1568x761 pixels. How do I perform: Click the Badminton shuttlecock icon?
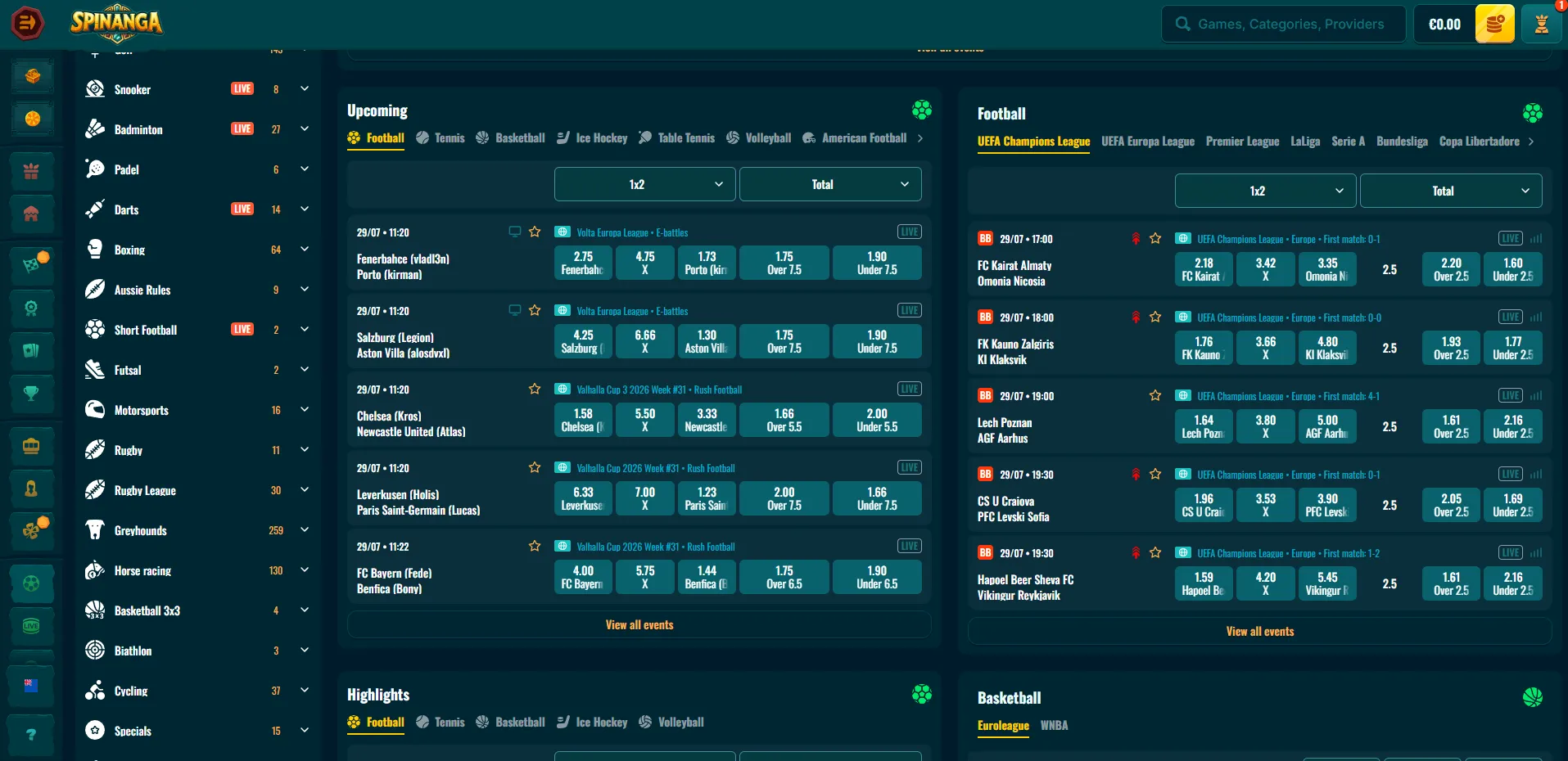(x=95, y=129)
